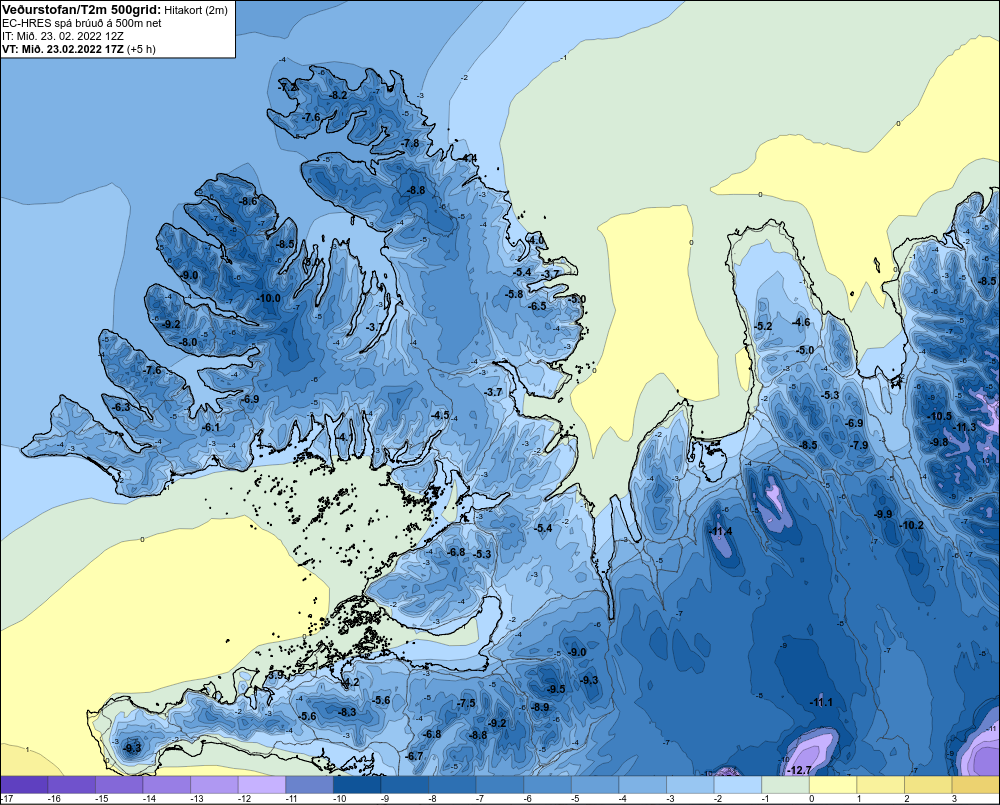
Task: Click the -10.0 temperature label
Action: (268, 298)
